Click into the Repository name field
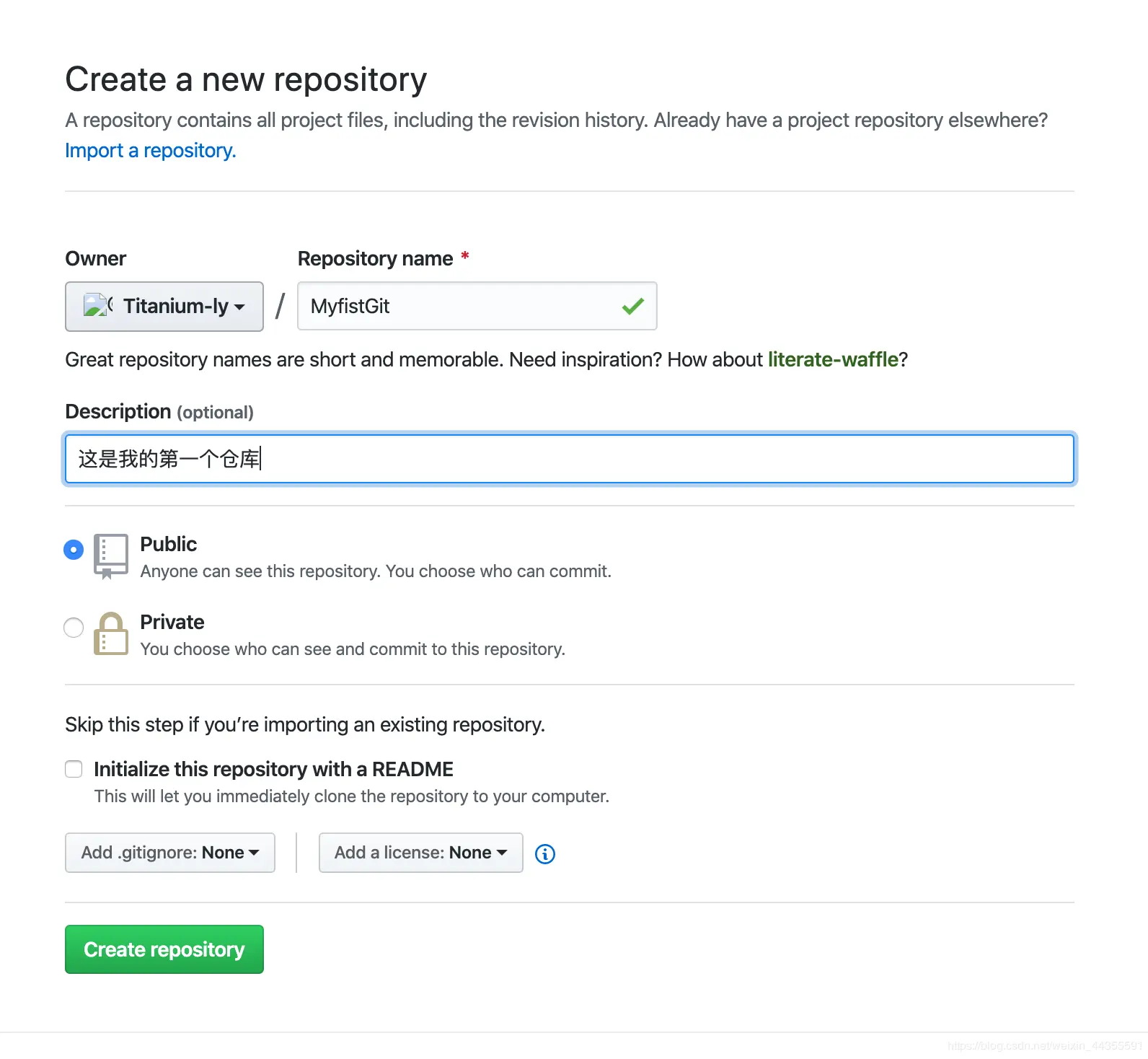1148x1059 pixels. point(462,307)
